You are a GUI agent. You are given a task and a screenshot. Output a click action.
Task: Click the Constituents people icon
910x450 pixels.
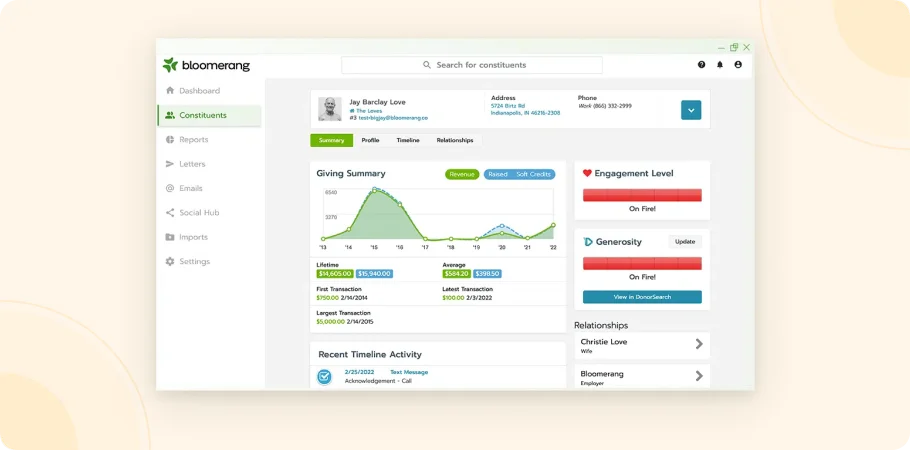tap(170, 115)
